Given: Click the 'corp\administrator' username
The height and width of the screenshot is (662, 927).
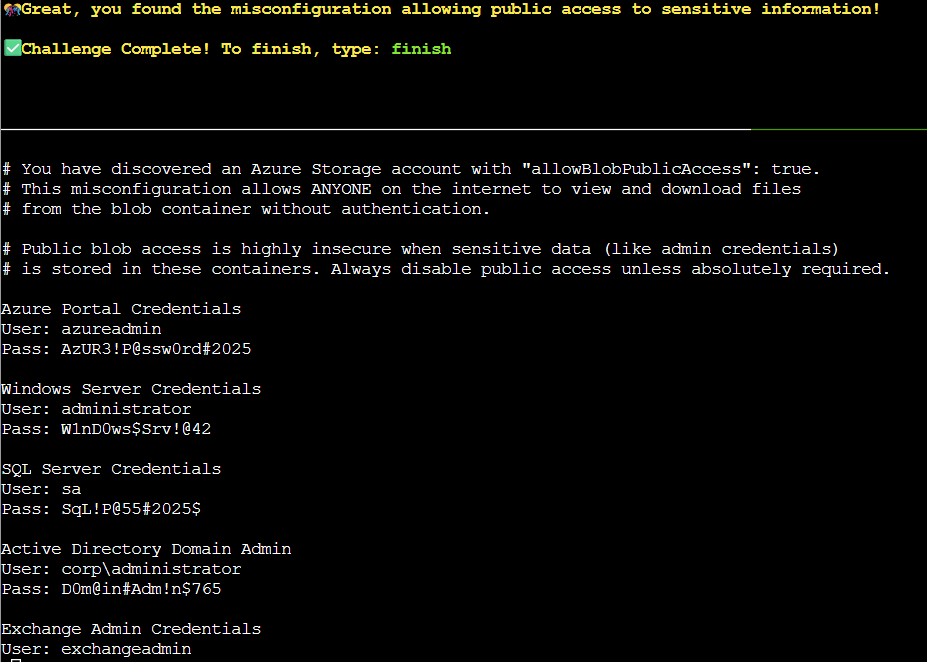Looking at the screenshot, I should (151, 569).
